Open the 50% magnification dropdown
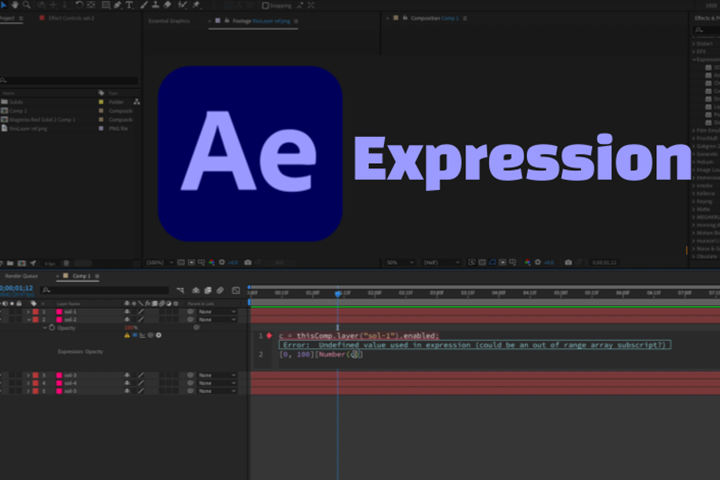720x480 pixels. click(x=399, y=262)
